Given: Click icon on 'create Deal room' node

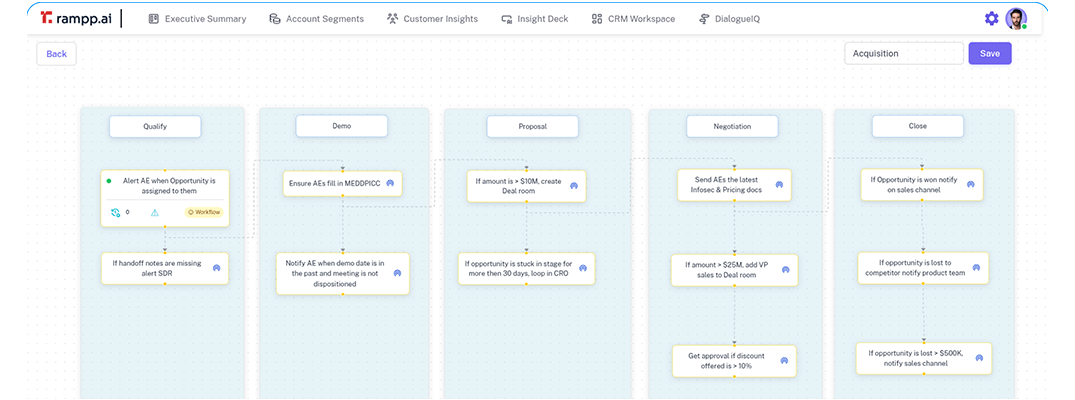Looking at the screenshot, I should 574,185.
